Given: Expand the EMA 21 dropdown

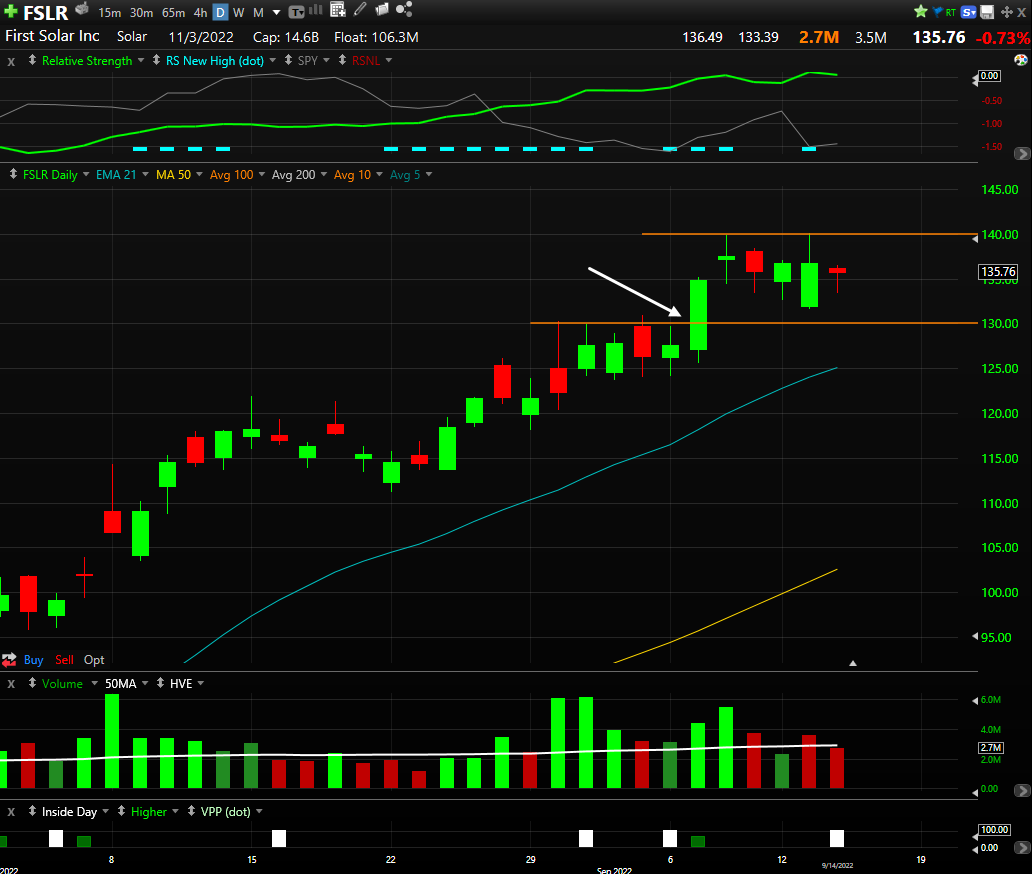Looking at the screenshot, I should [x=145, y=174].
